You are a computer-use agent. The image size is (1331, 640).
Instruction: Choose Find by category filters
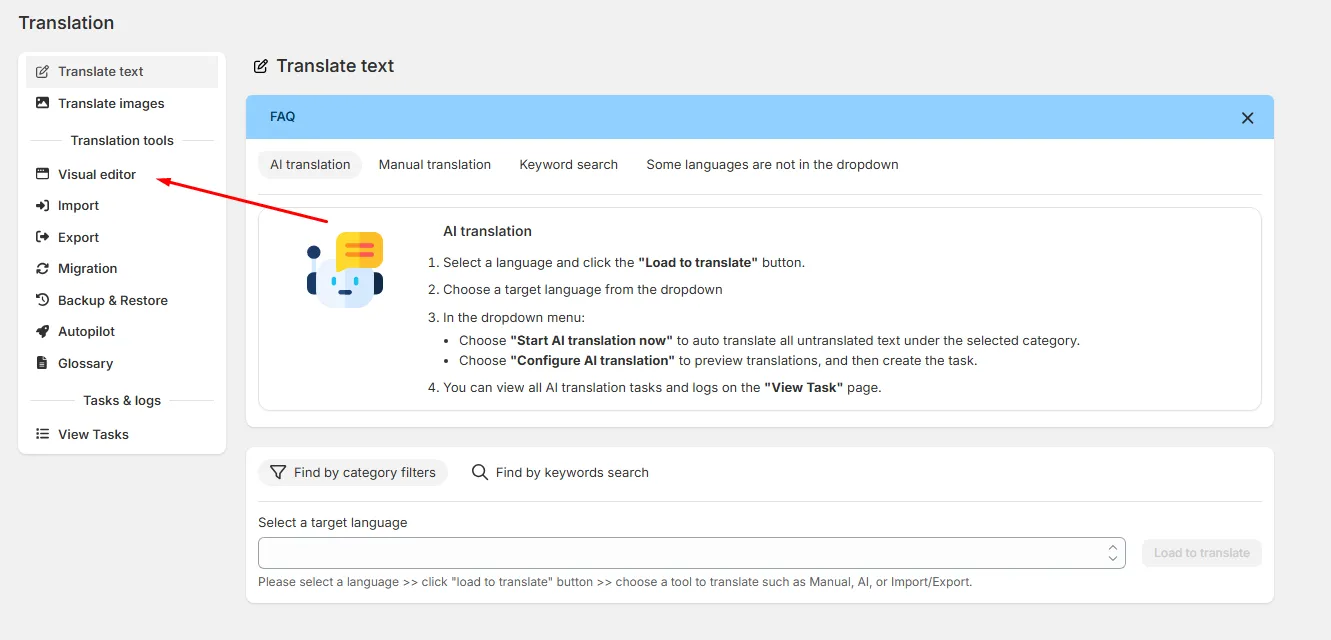(x=353, y=472)
